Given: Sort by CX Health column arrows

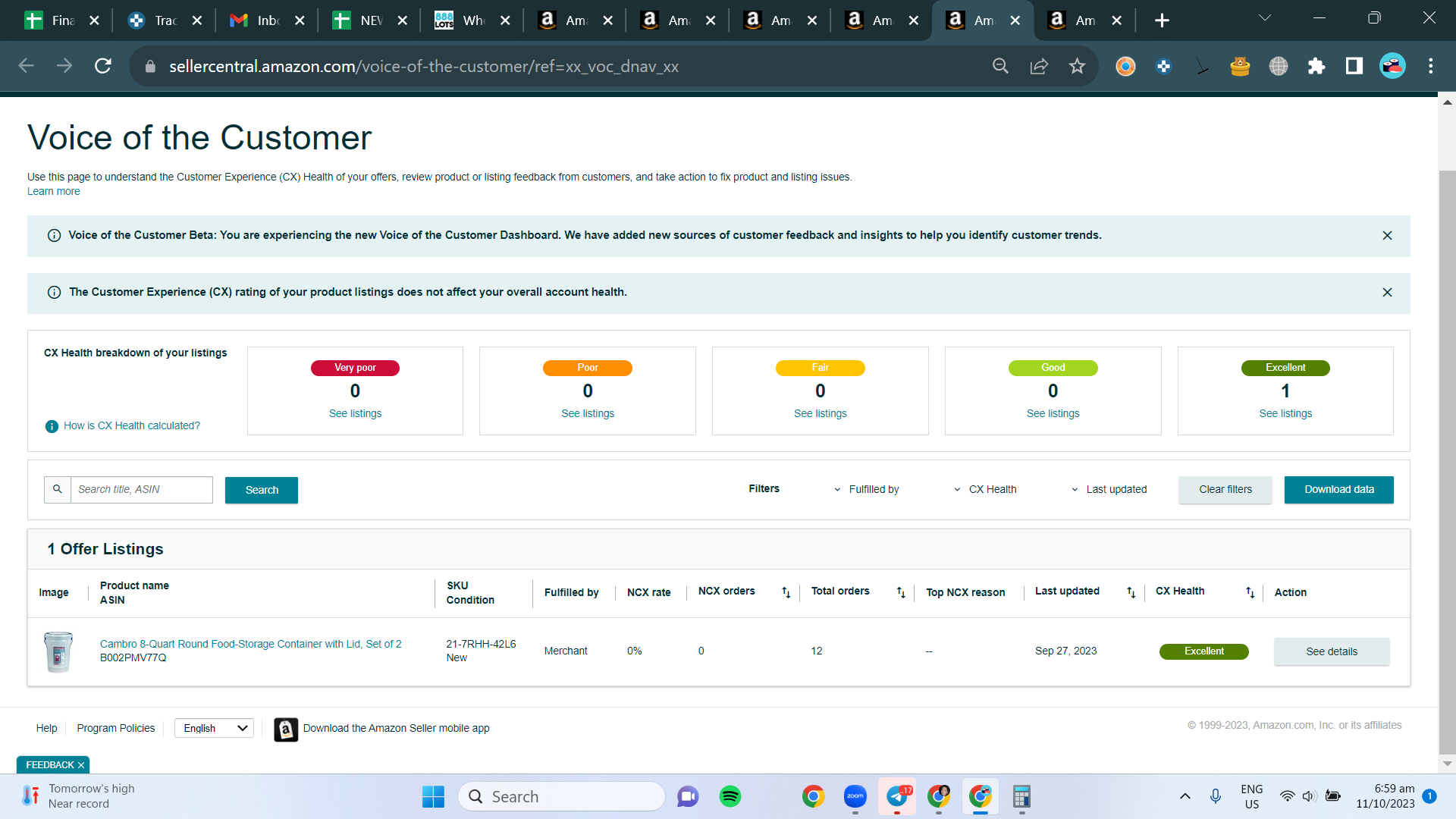Looking at the screenshot, I should [x=1250, y=592].
